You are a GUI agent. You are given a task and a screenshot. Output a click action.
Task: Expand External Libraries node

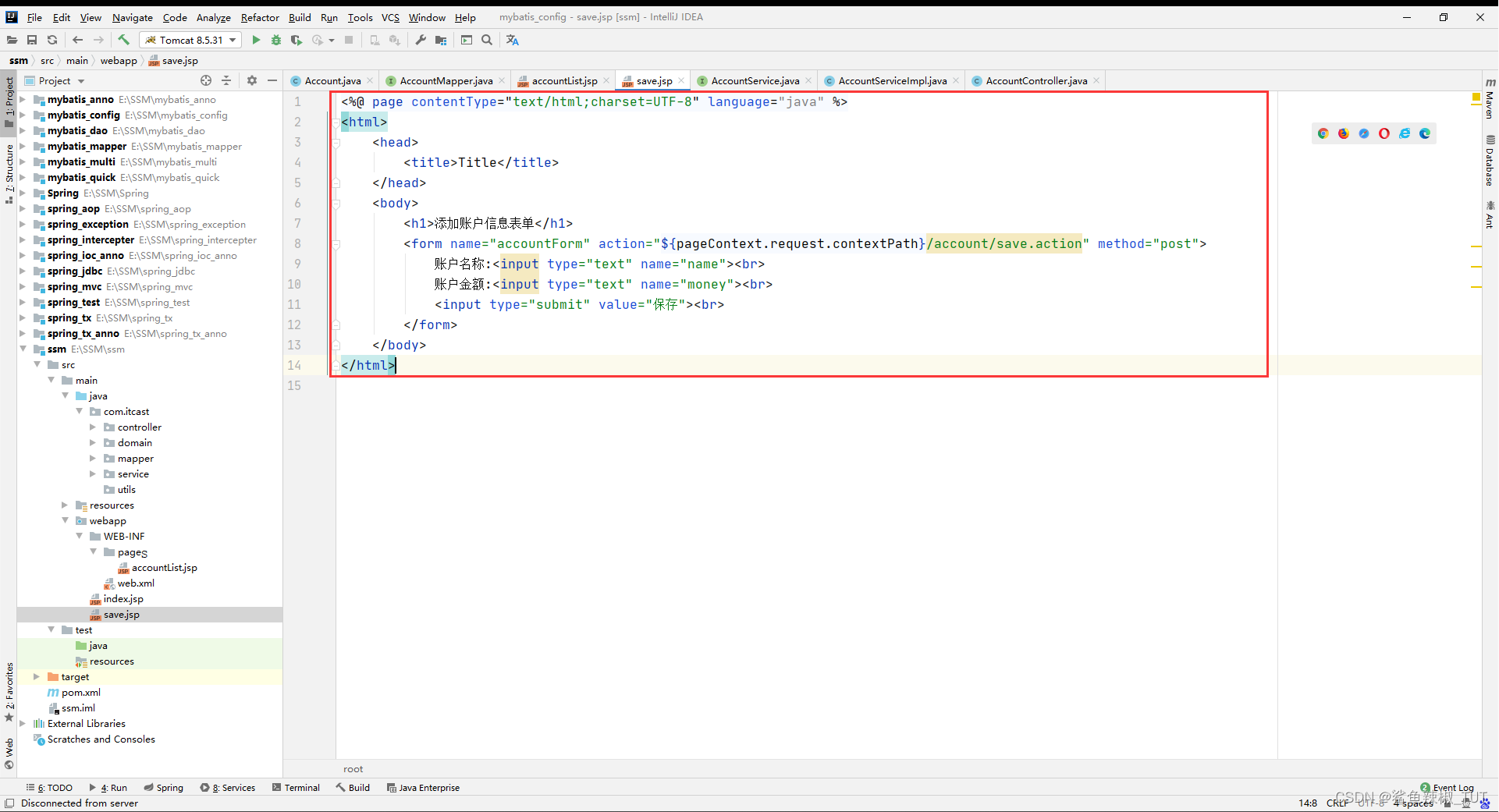(23, 723)
